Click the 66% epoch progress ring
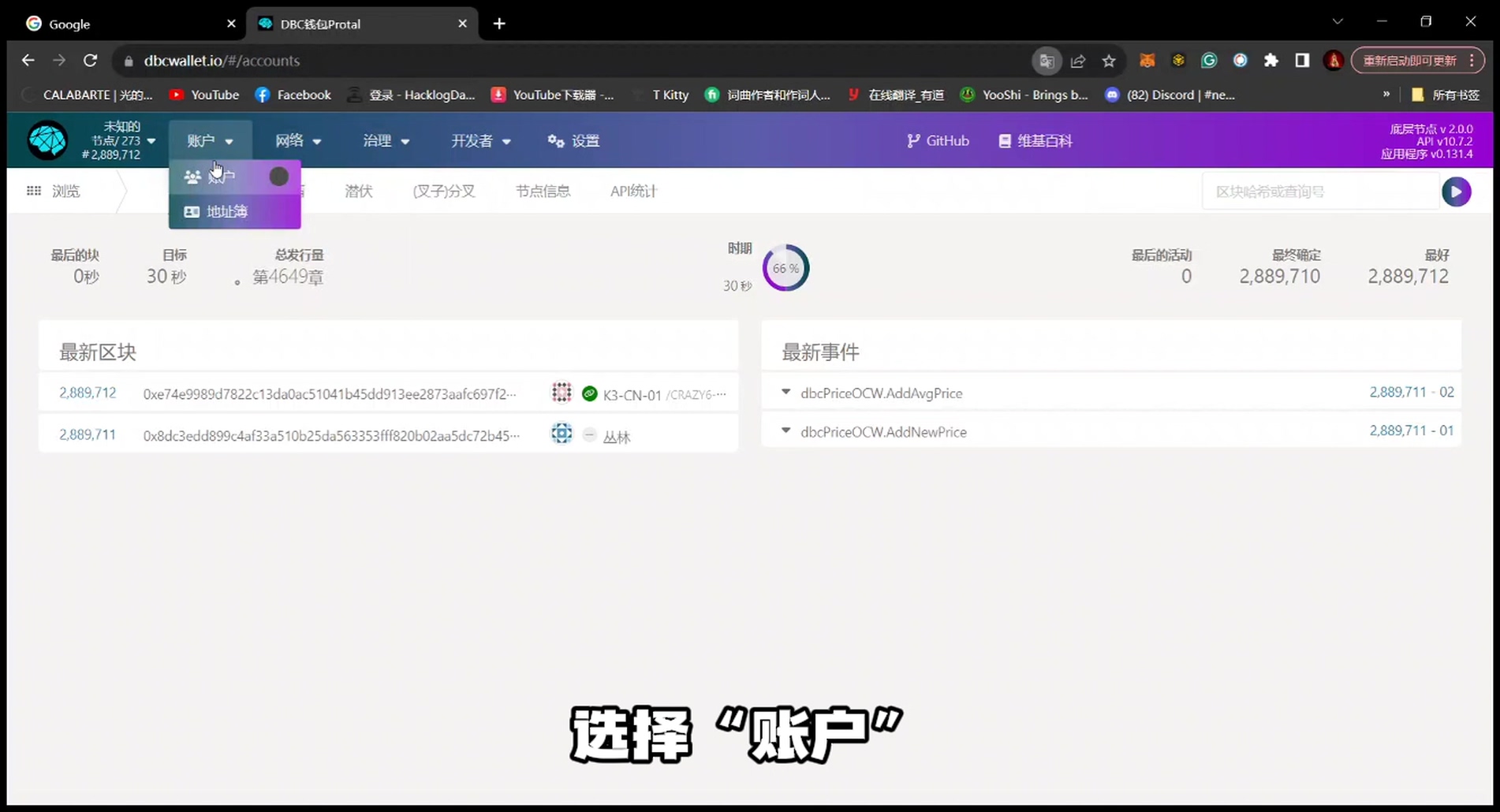The height and width of the screenshot is (812, 1500). [x=785, y=267]
